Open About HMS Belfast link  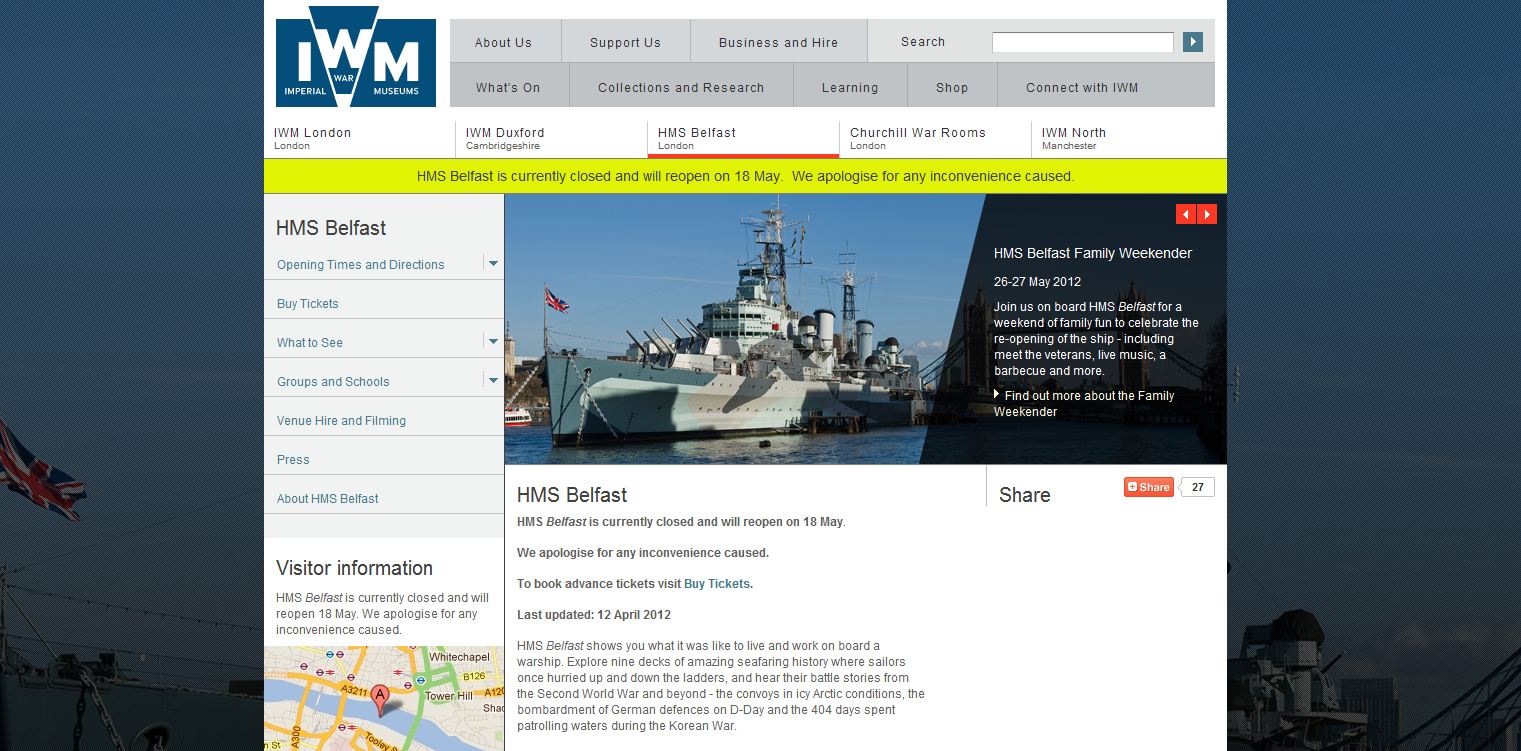click(328, 499)
